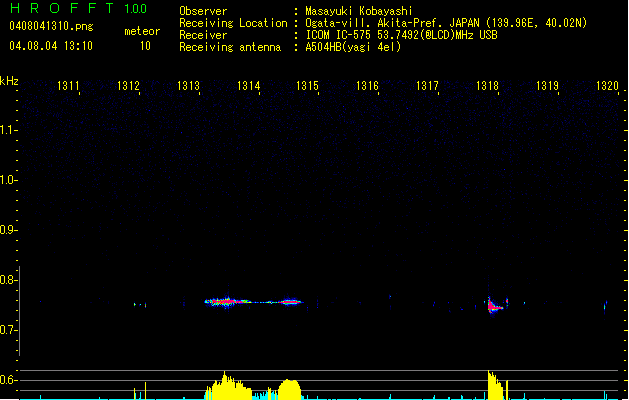The height and width of the screenshot is (400, 629).
Task: Click the Receiving antenna label
Action: [x=230, y=47]
